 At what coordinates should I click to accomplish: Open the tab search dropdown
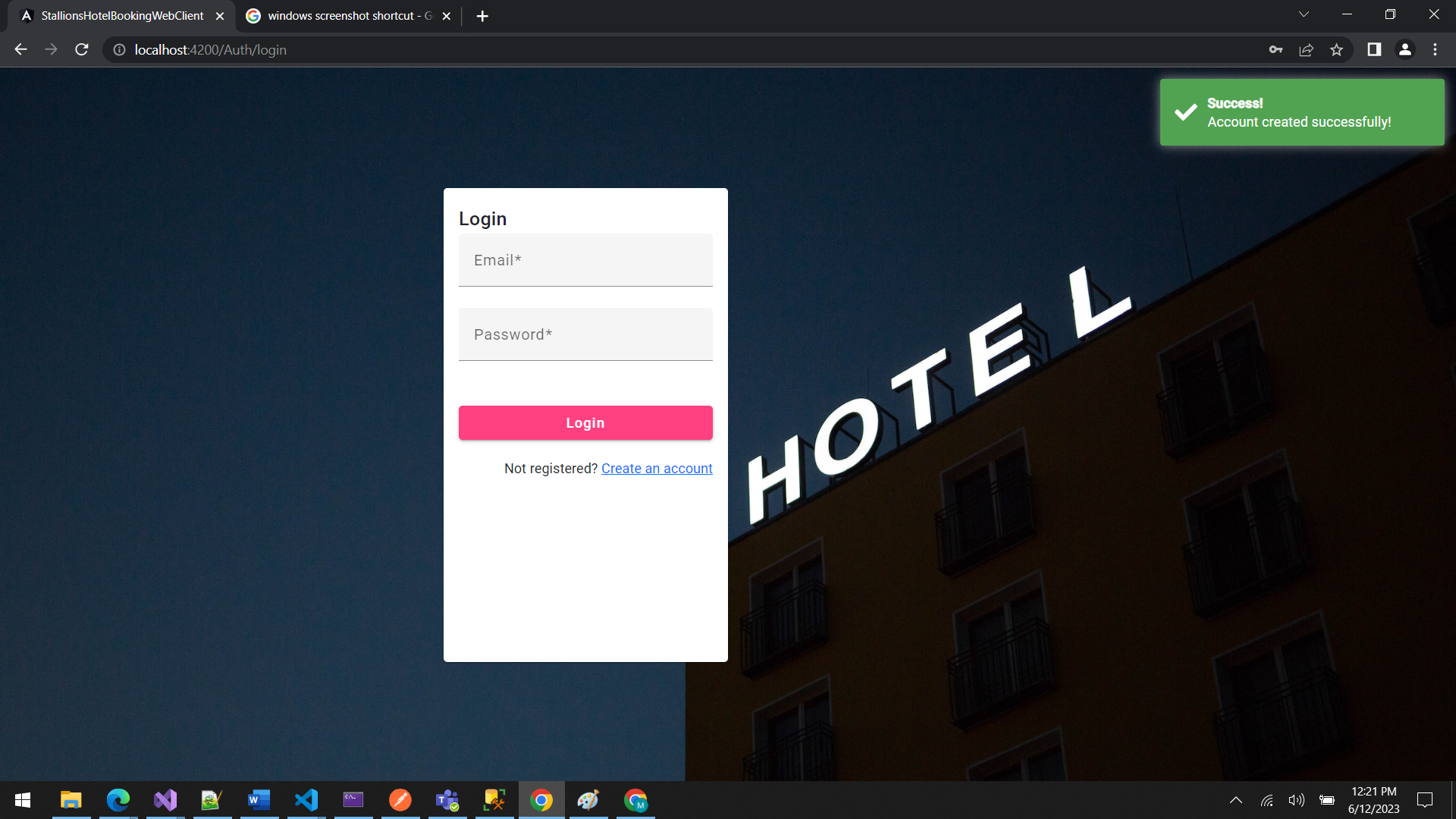coord(1304,14)
